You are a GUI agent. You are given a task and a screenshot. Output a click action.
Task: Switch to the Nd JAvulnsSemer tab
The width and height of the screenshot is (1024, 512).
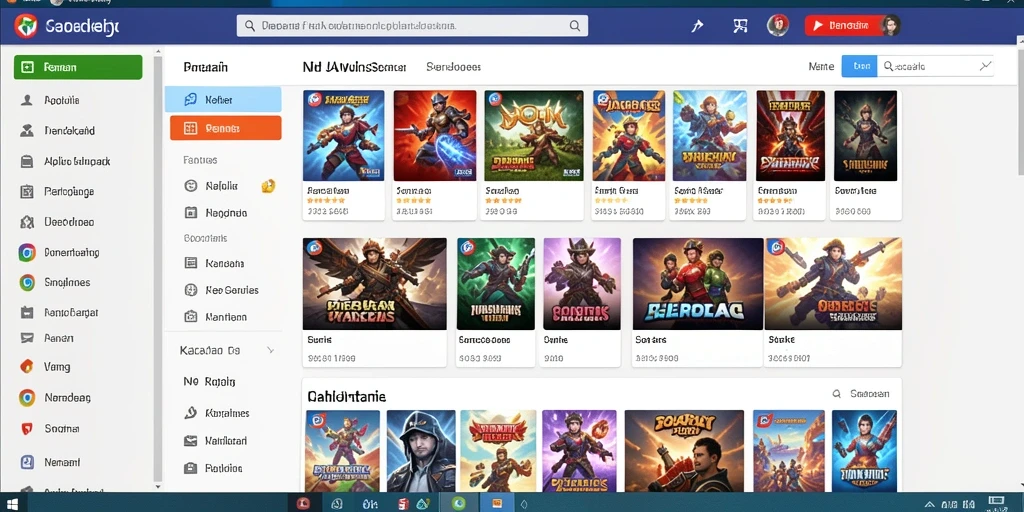(355, 67)
